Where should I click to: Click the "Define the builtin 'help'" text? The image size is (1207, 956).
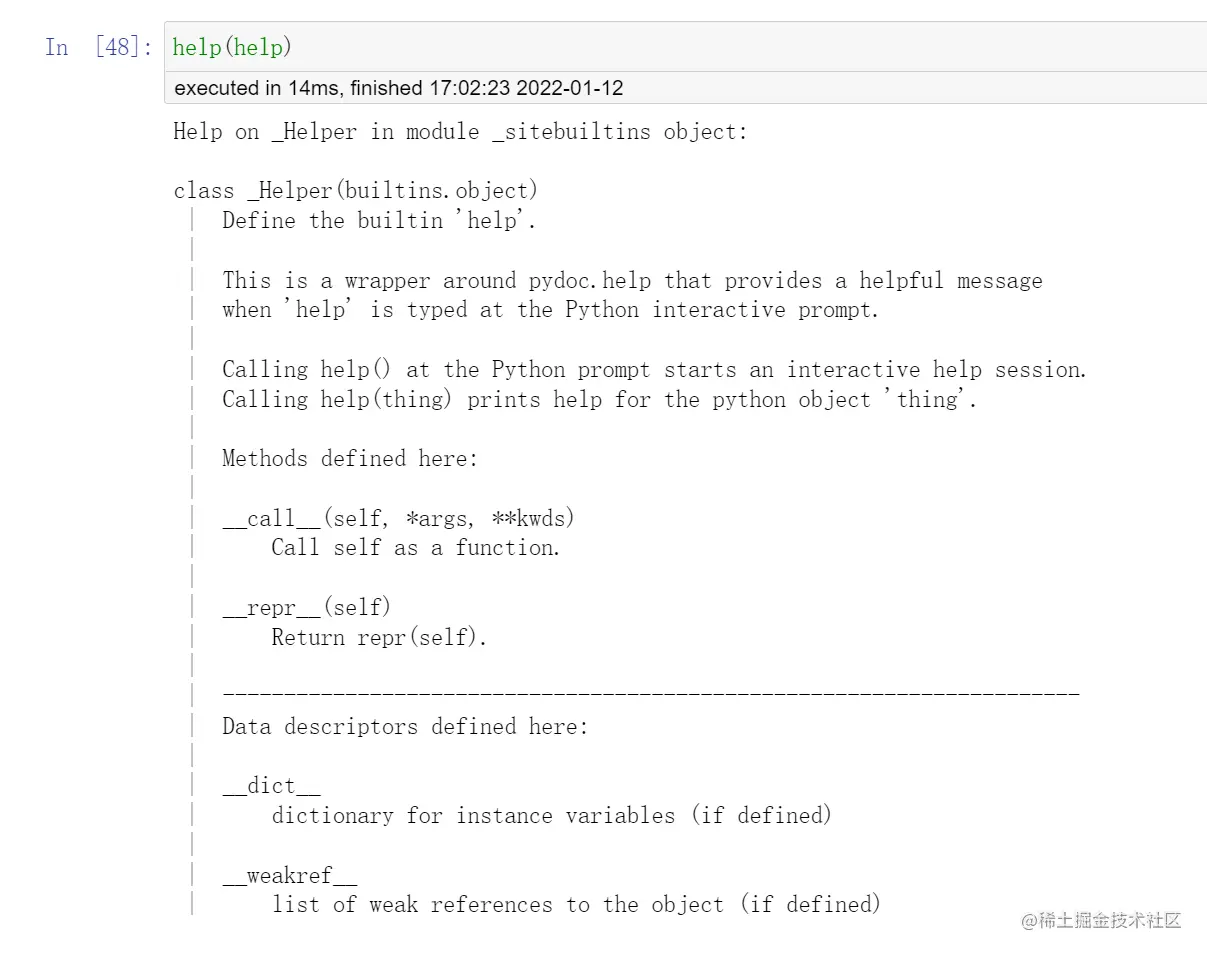coord(379,221)
